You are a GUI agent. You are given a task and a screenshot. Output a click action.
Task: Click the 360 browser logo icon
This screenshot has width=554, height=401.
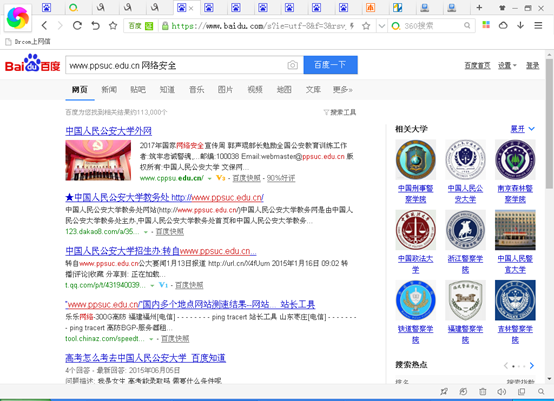click(x=18, y=18)
